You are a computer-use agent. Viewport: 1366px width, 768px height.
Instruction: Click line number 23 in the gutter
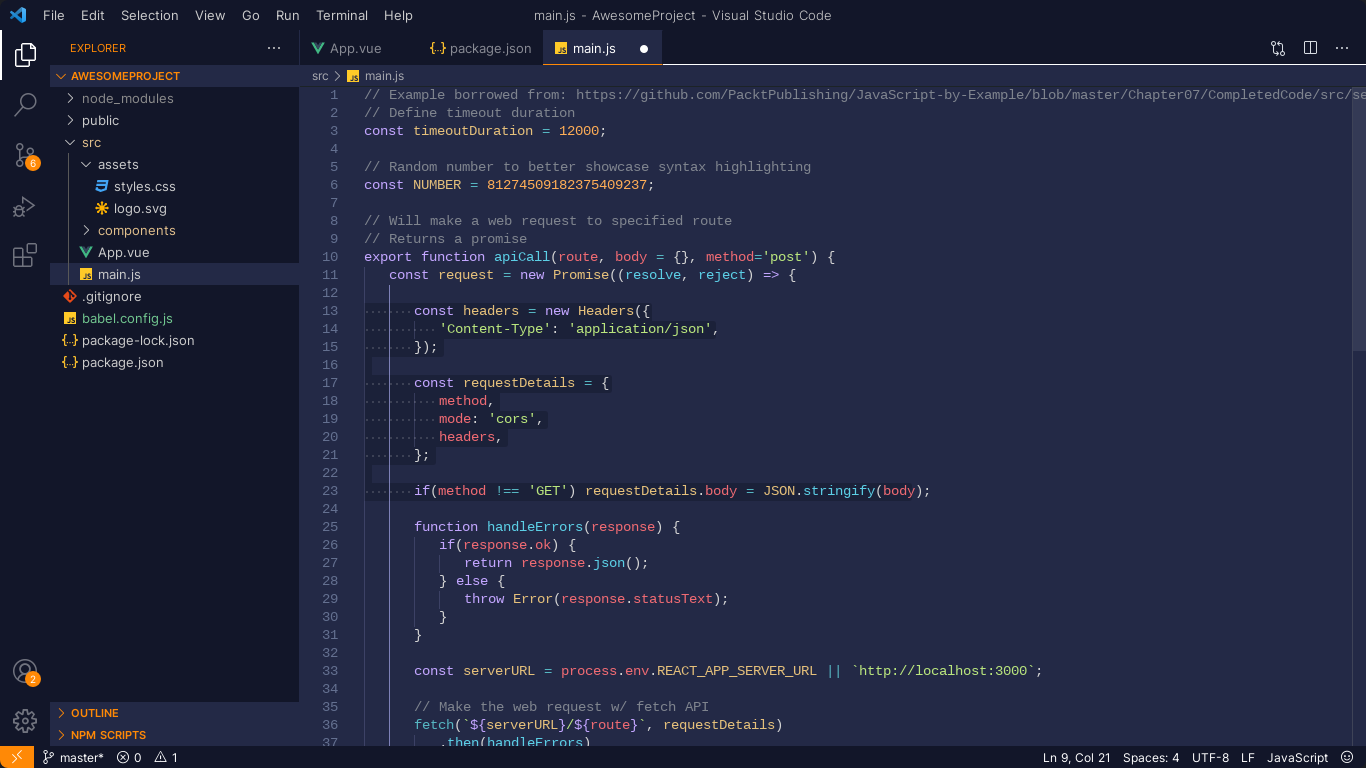coord(330,491)
